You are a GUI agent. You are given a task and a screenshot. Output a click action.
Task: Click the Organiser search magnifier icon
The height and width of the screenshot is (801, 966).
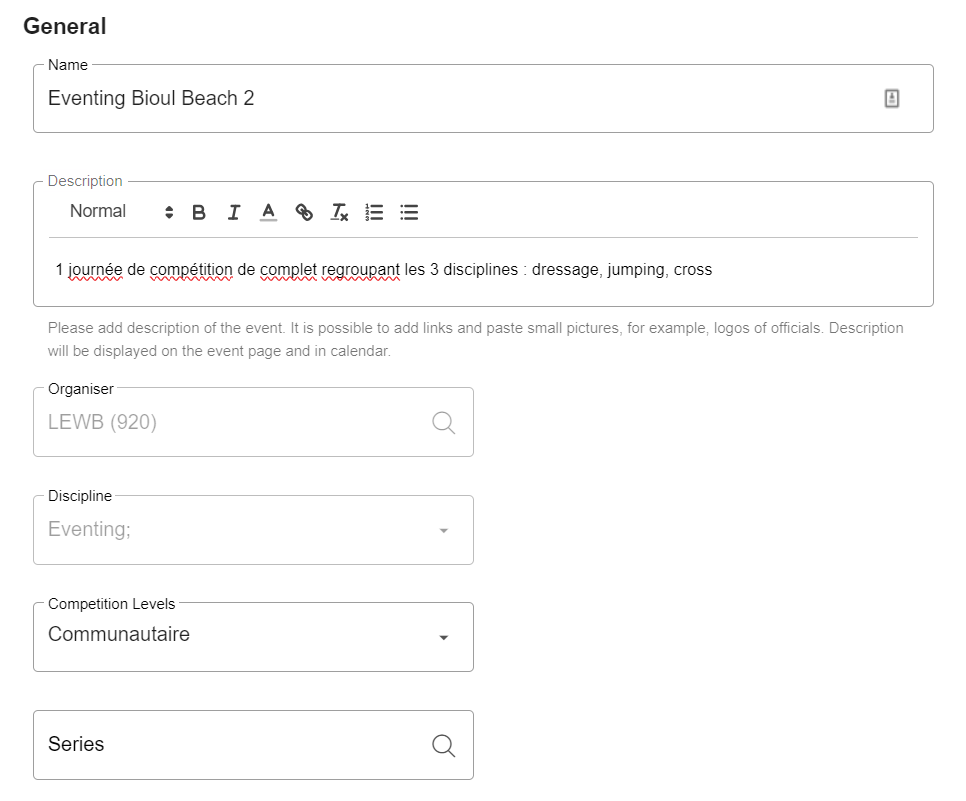[443, 422]
